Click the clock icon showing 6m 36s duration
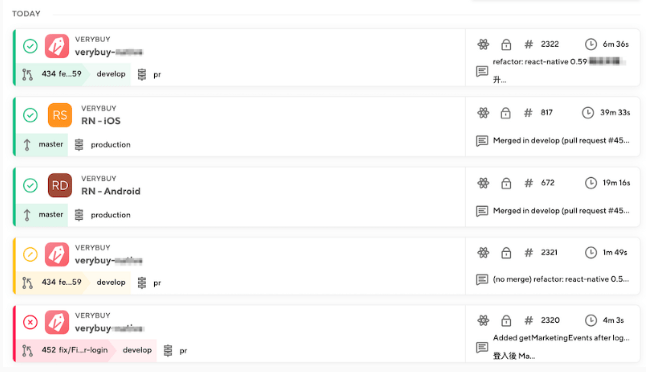646x372 pixels. pos(591,44)
